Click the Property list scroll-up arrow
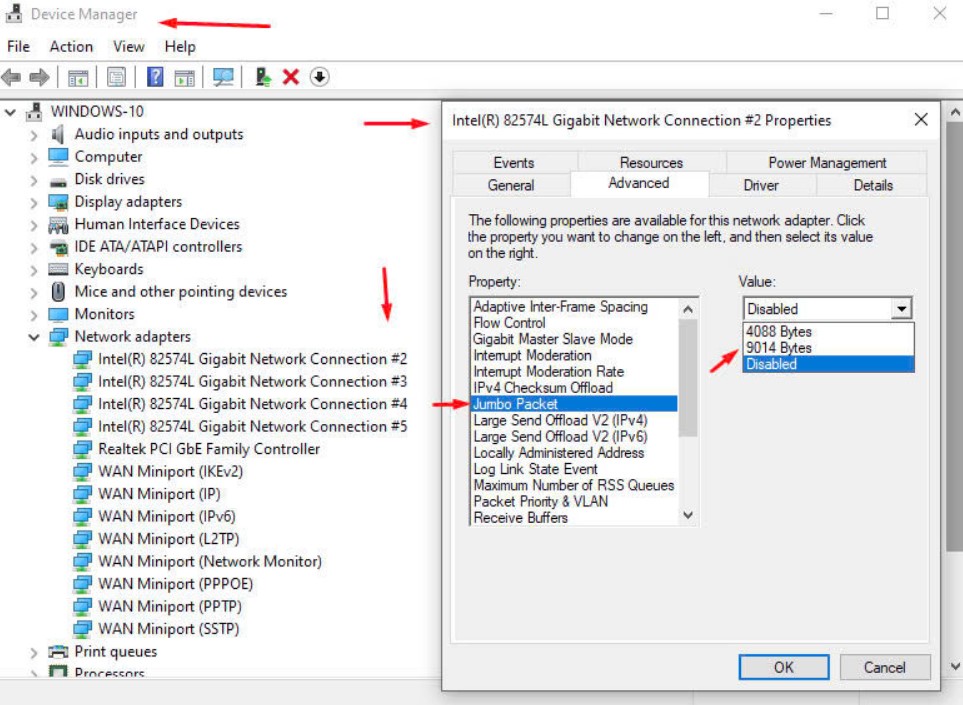Image resolution: width=963 pixels, height=705 pixels. tap(688, 309)
